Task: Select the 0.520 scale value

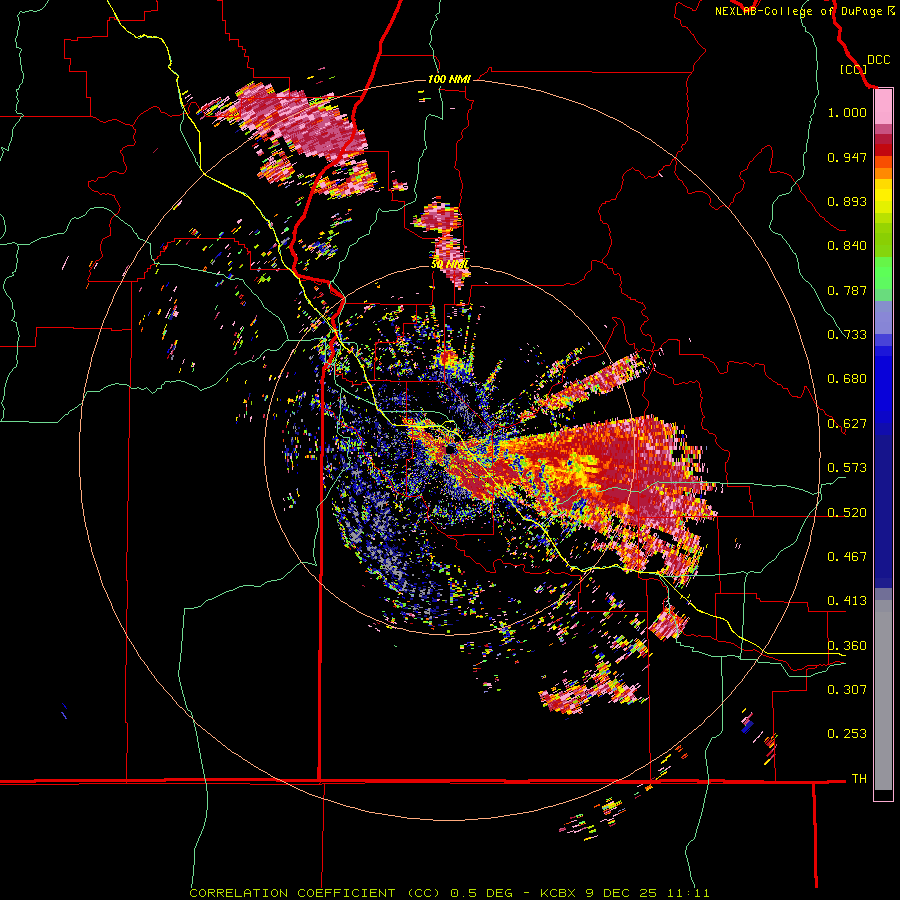Action: [x=847, y=513]
